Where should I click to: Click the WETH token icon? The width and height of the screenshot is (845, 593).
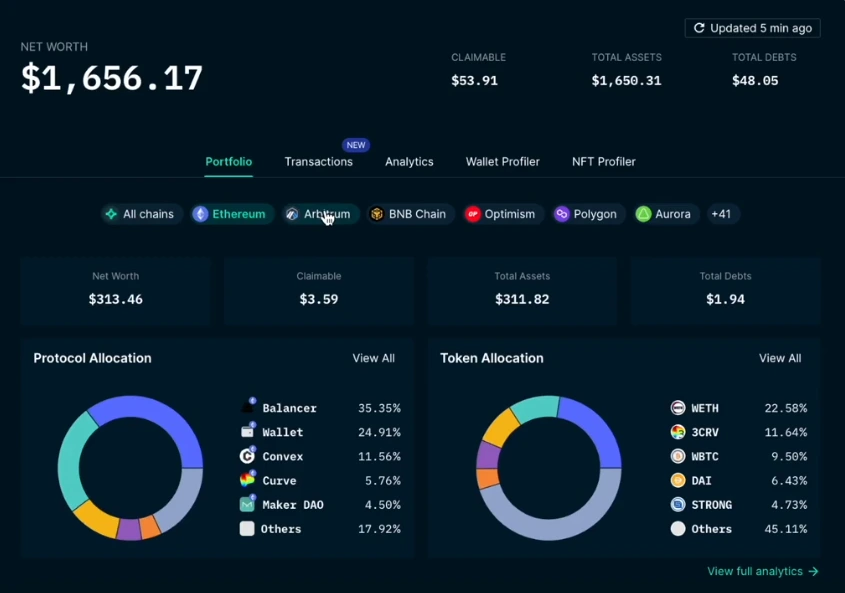point(677,408)
